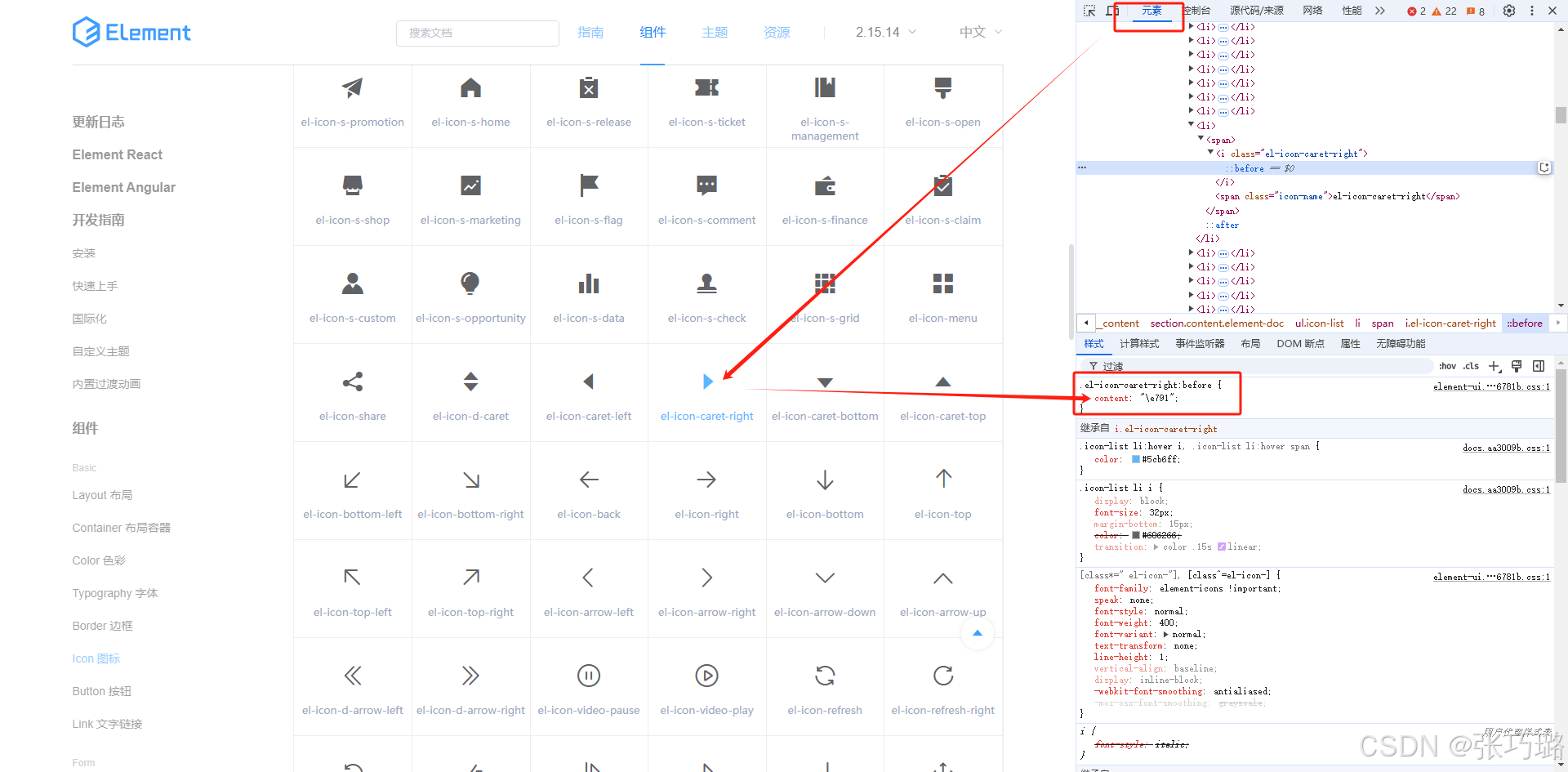Go to the 指南 guide page

590,32
